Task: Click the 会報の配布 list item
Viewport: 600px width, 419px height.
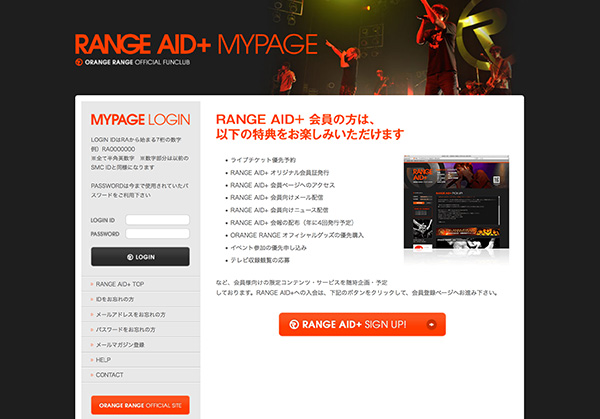Action: (x=293, y=223)
